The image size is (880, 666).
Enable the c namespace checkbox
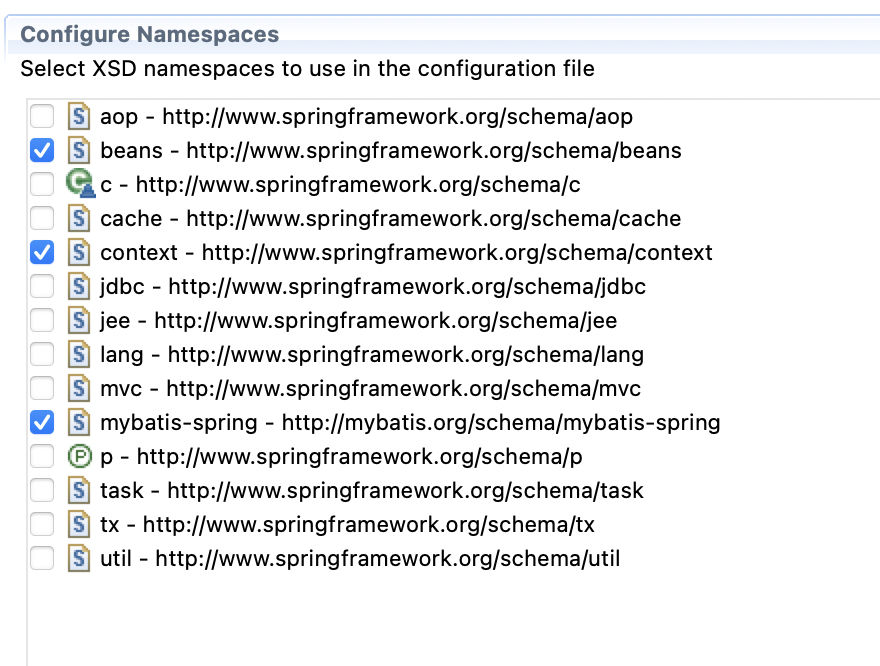[42, 185]
